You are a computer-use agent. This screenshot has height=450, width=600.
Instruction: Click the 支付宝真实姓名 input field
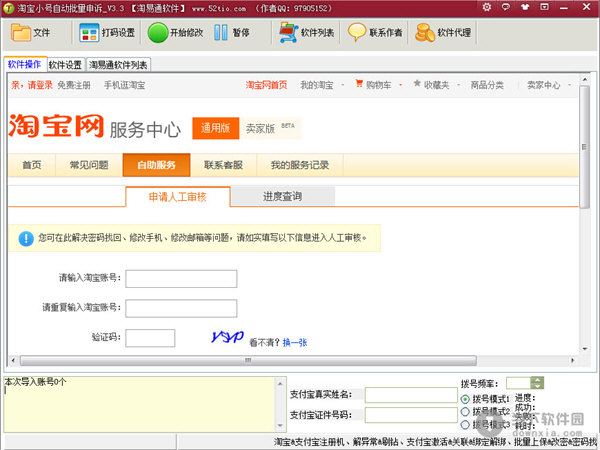click(411, 395)
